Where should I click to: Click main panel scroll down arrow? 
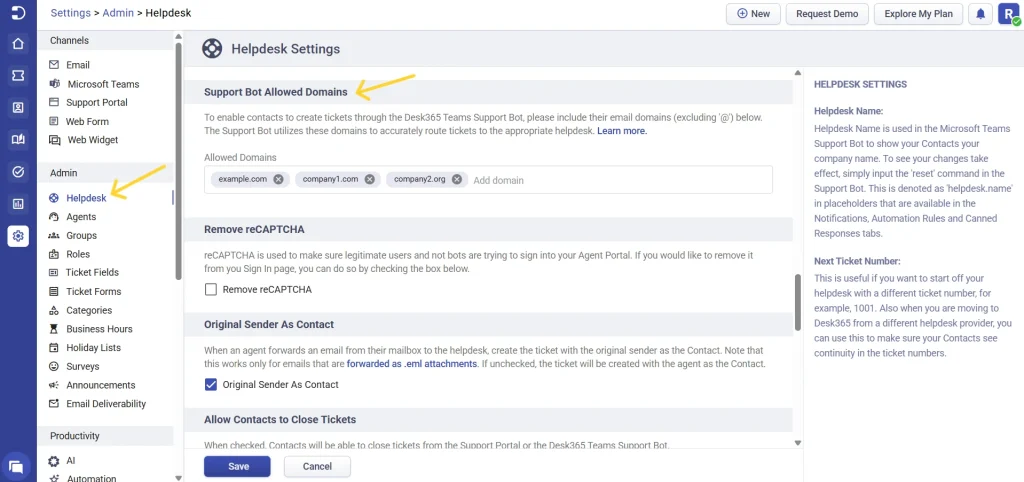[x=797, y=443]
